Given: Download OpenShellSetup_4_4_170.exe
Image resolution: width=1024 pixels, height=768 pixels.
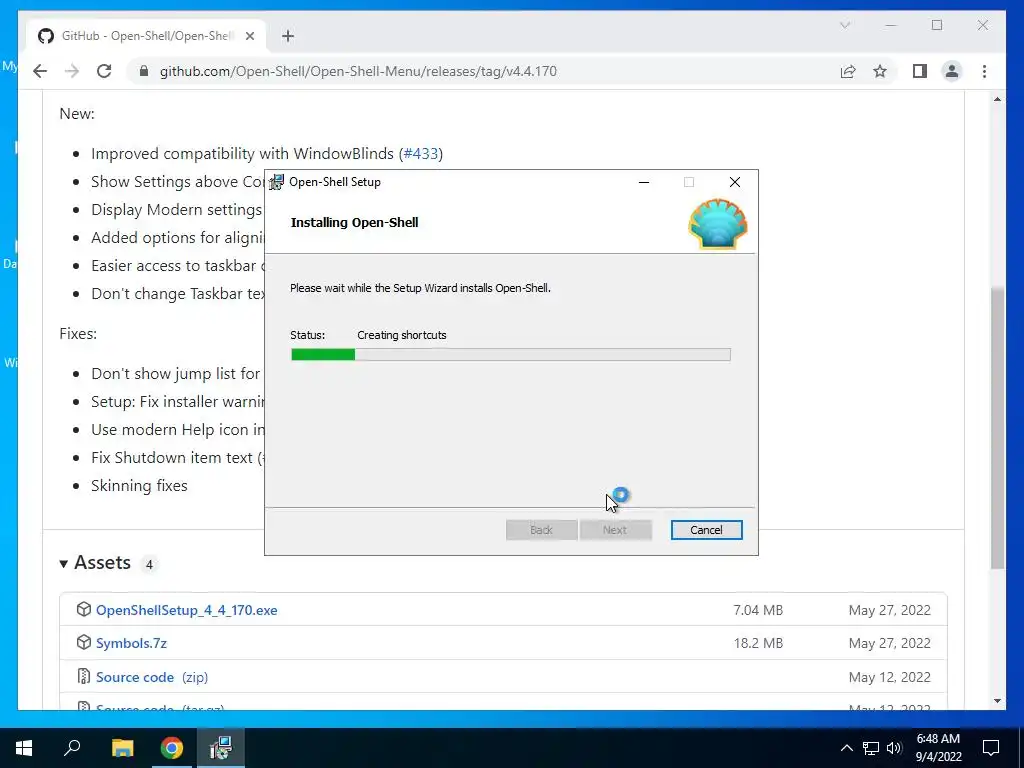Looking at the screenshot, I should pos(186,610).
